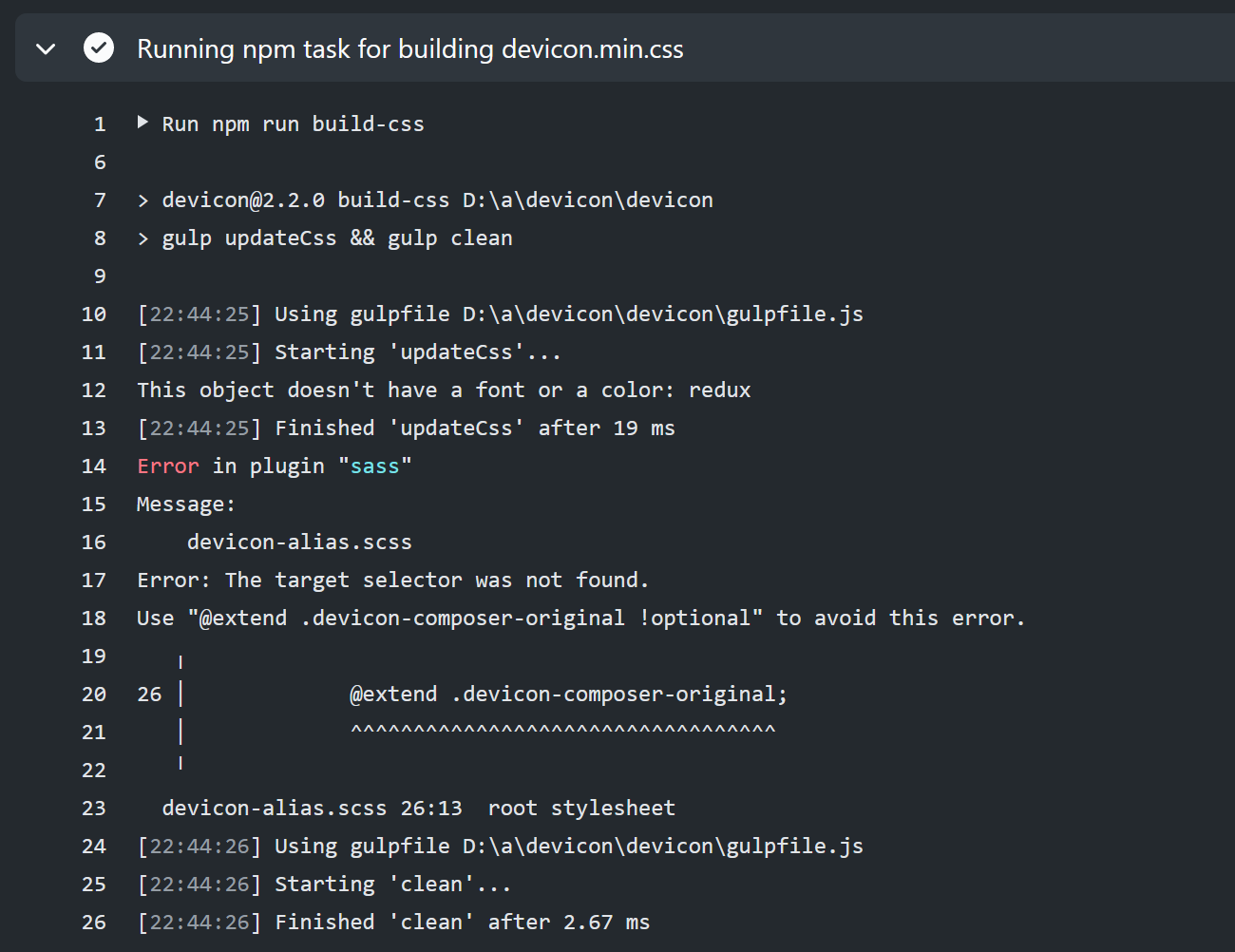Click the highlighted 'sass' plugin name
The width and height of the screenshot is (1235, 952).
(x=376, y=466)
